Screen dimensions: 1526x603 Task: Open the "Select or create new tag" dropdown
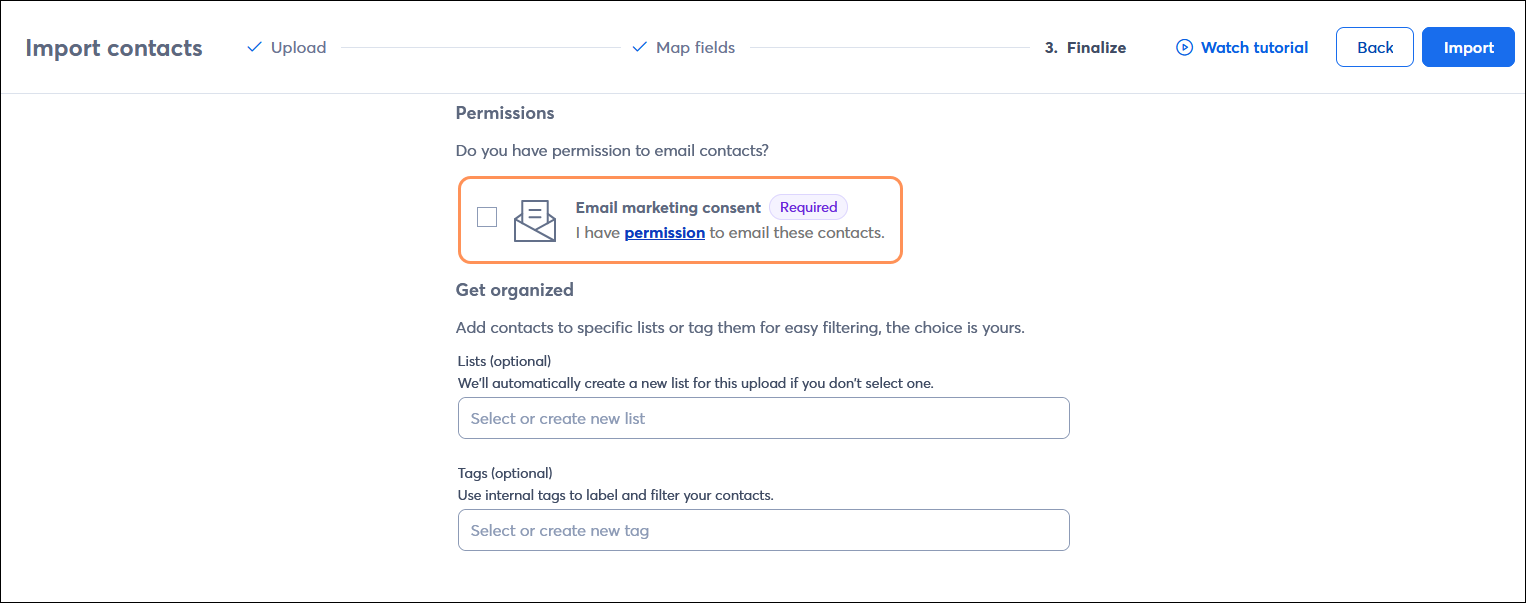pyautogui.click(x=763, y=530)
